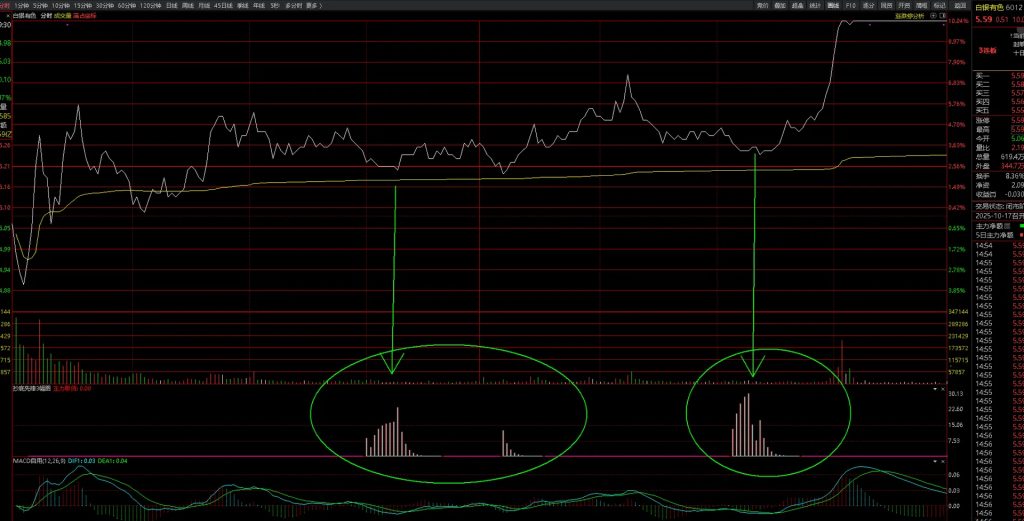The image size is (1024, 521).
Task: Switch to the 日线 daily chart tab
Action: tap(171, 5)
